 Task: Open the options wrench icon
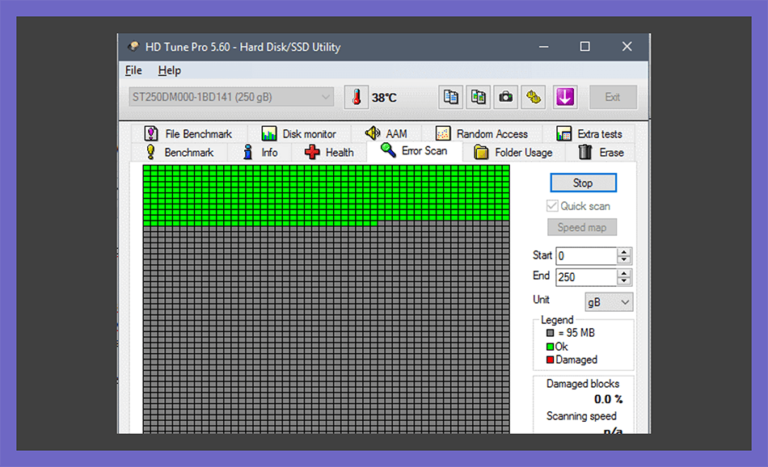pos(533,97)
